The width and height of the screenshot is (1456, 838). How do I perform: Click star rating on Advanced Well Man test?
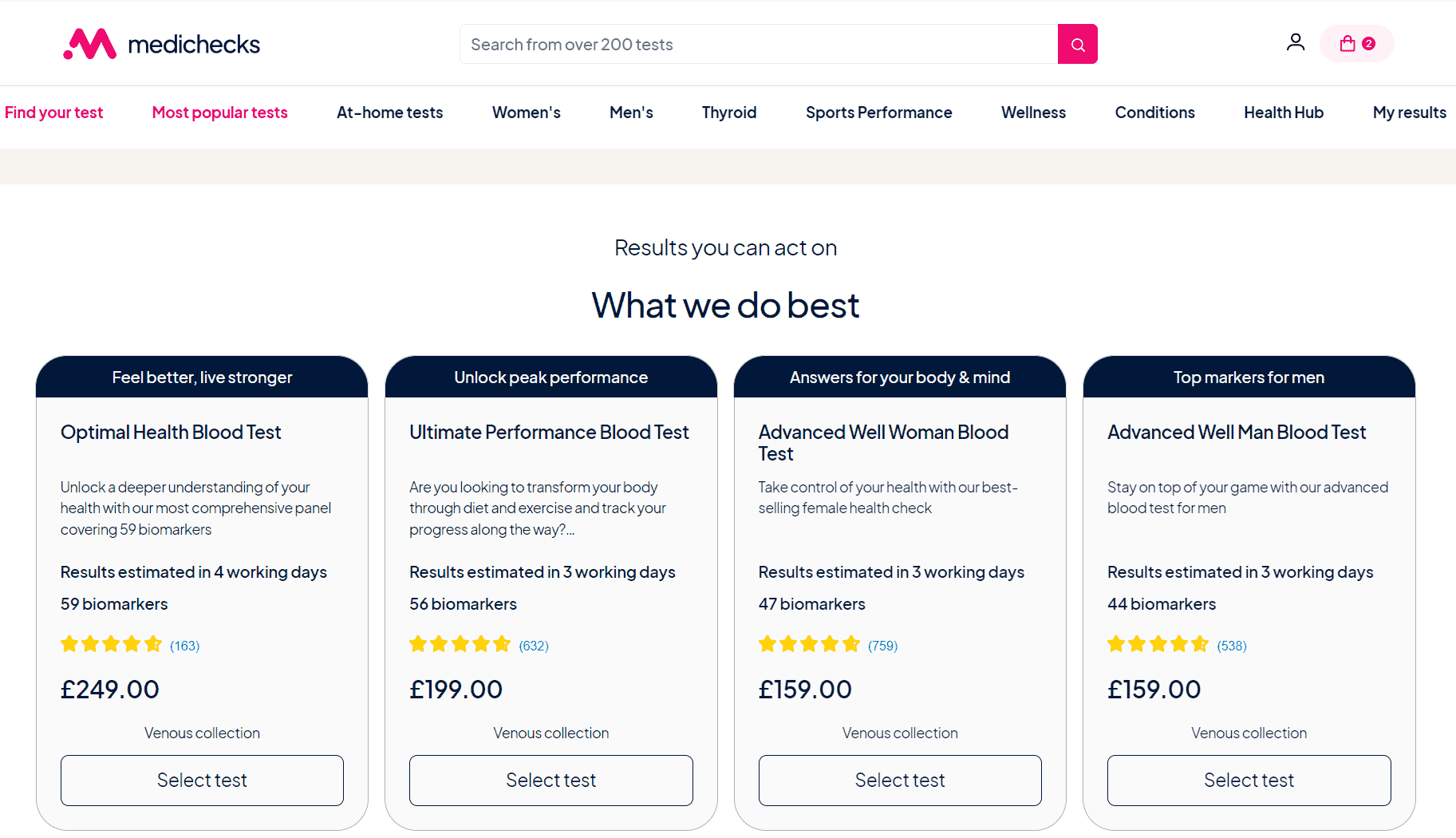click(x=1158, y=644)
